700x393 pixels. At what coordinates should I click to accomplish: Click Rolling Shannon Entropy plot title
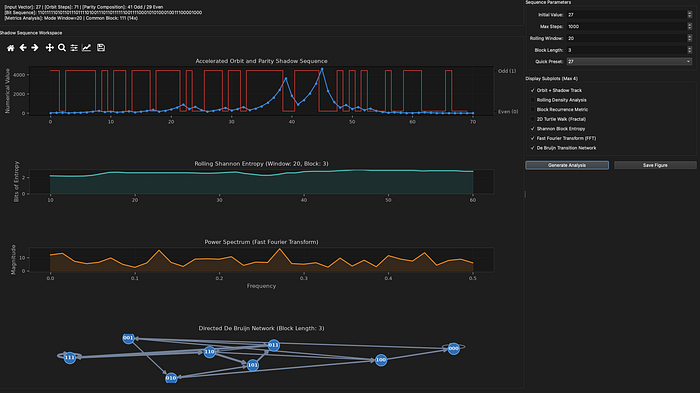tap(261, 164)
